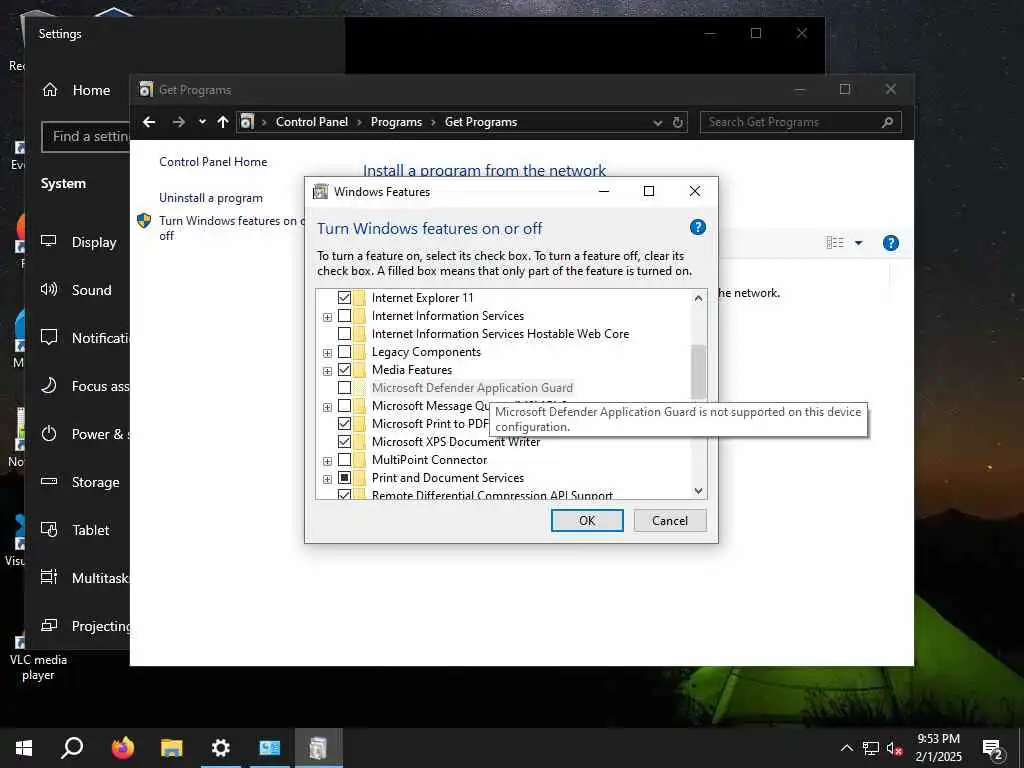The image size is (1024, 768).
Task: Click the features list scroll-down arrow
Action: pyautogui.click(x=698, y=491)
